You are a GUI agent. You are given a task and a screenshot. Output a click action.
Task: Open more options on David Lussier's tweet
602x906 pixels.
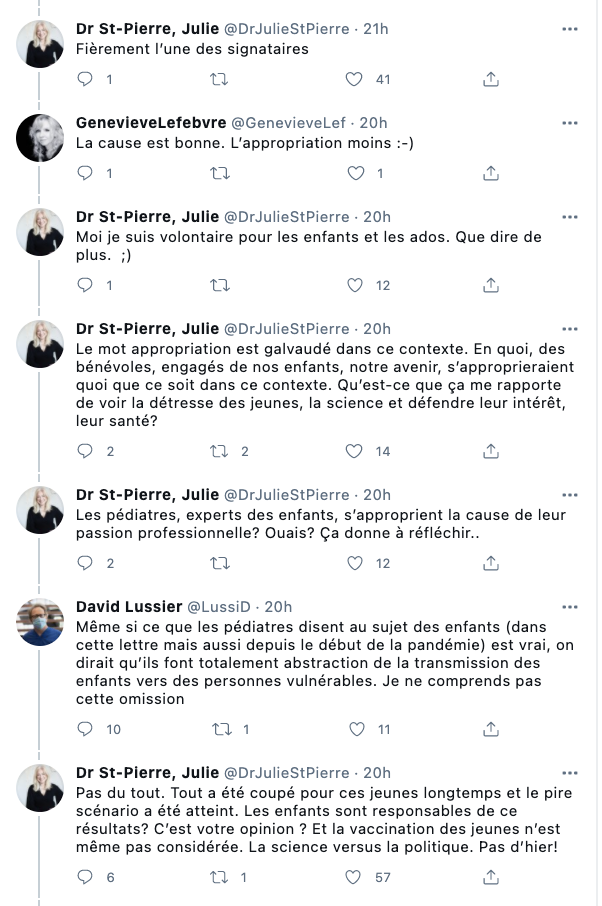(570, 607)
